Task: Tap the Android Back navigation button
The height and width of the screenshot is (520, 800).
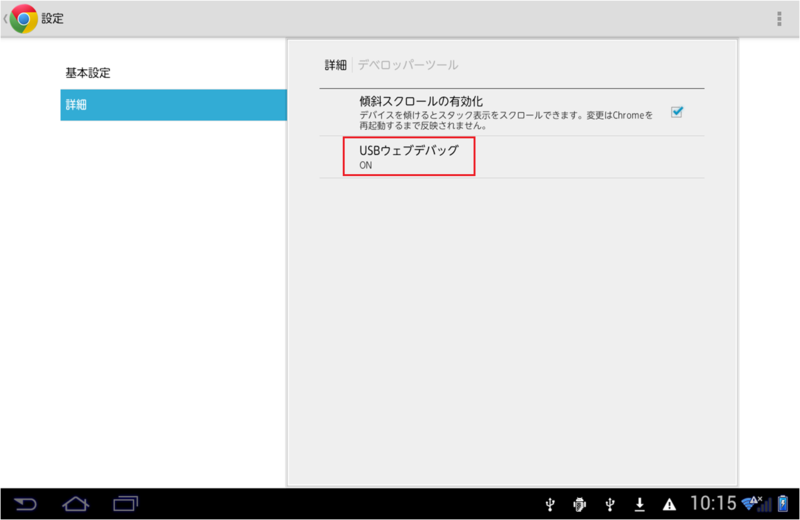Action: pyautogui.click(x=25, y=504)
